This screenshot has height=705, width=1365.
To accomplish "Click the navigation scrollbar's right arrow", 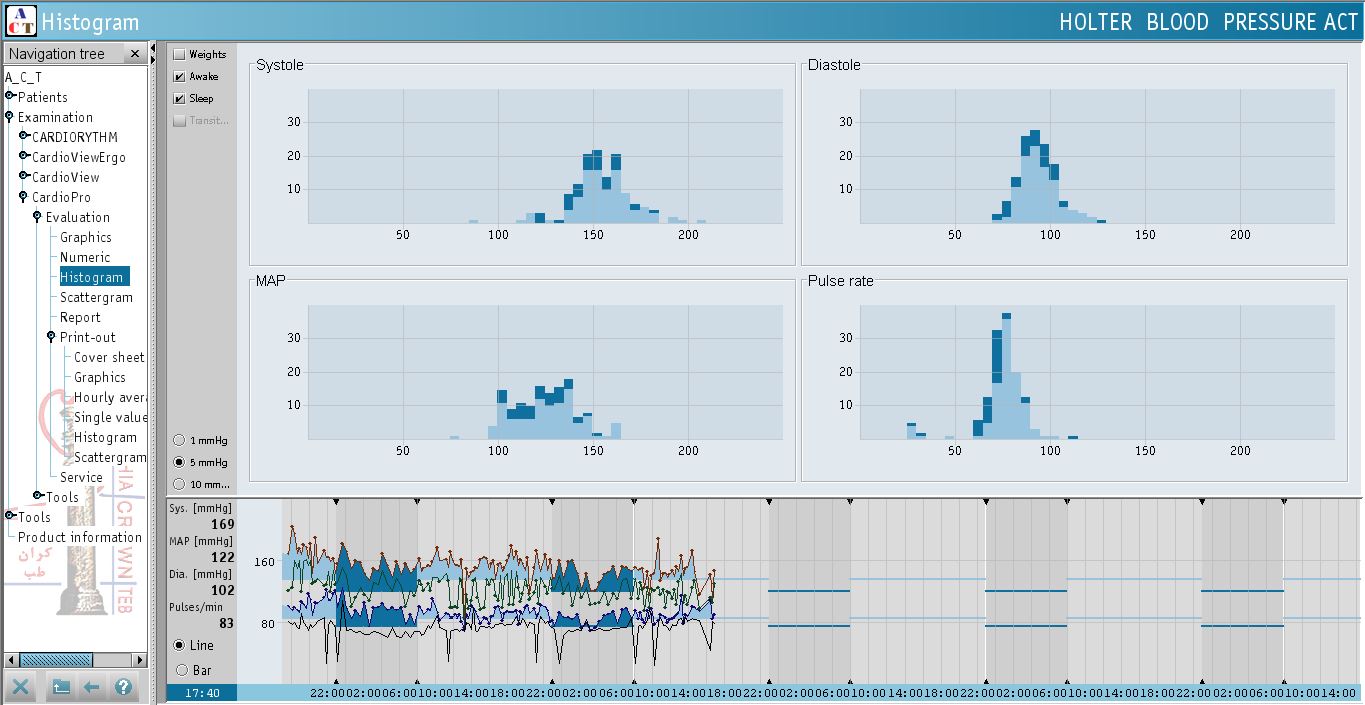I will click(x=140, y=660).
